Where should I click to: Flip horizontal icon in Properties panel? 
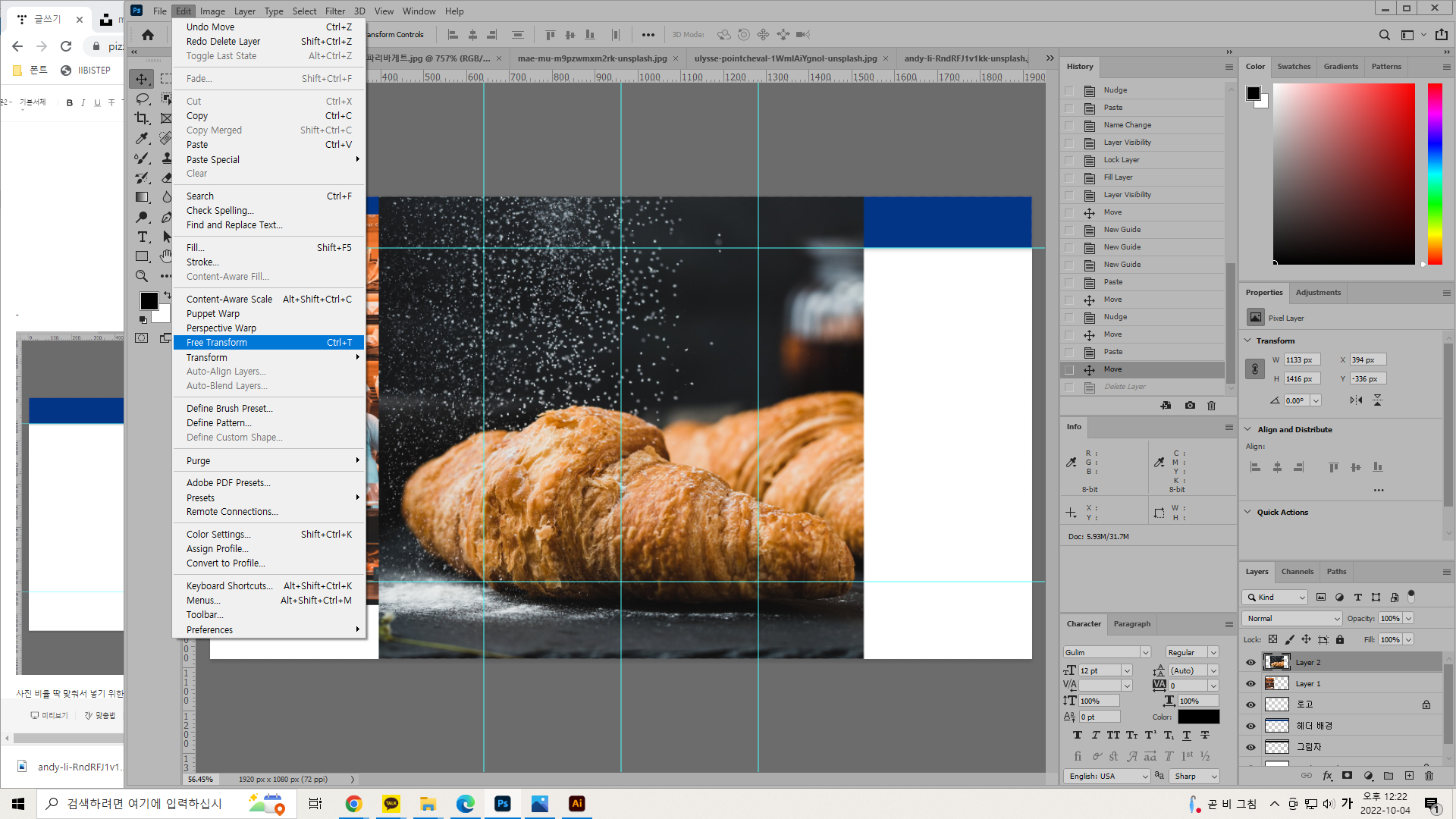click(1356, 400)
